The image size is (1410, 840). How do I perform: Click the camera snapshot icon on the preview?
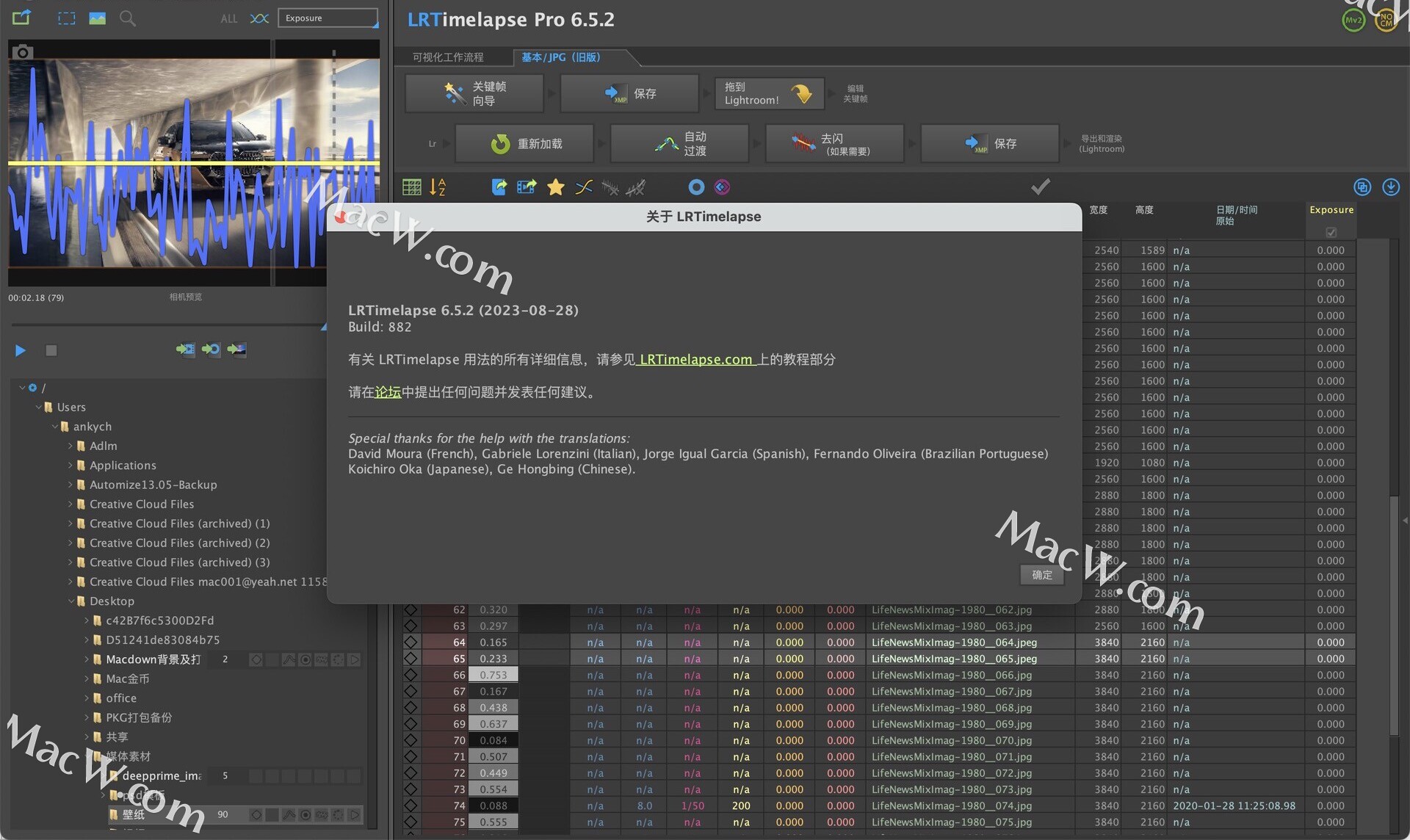point(22,52)
